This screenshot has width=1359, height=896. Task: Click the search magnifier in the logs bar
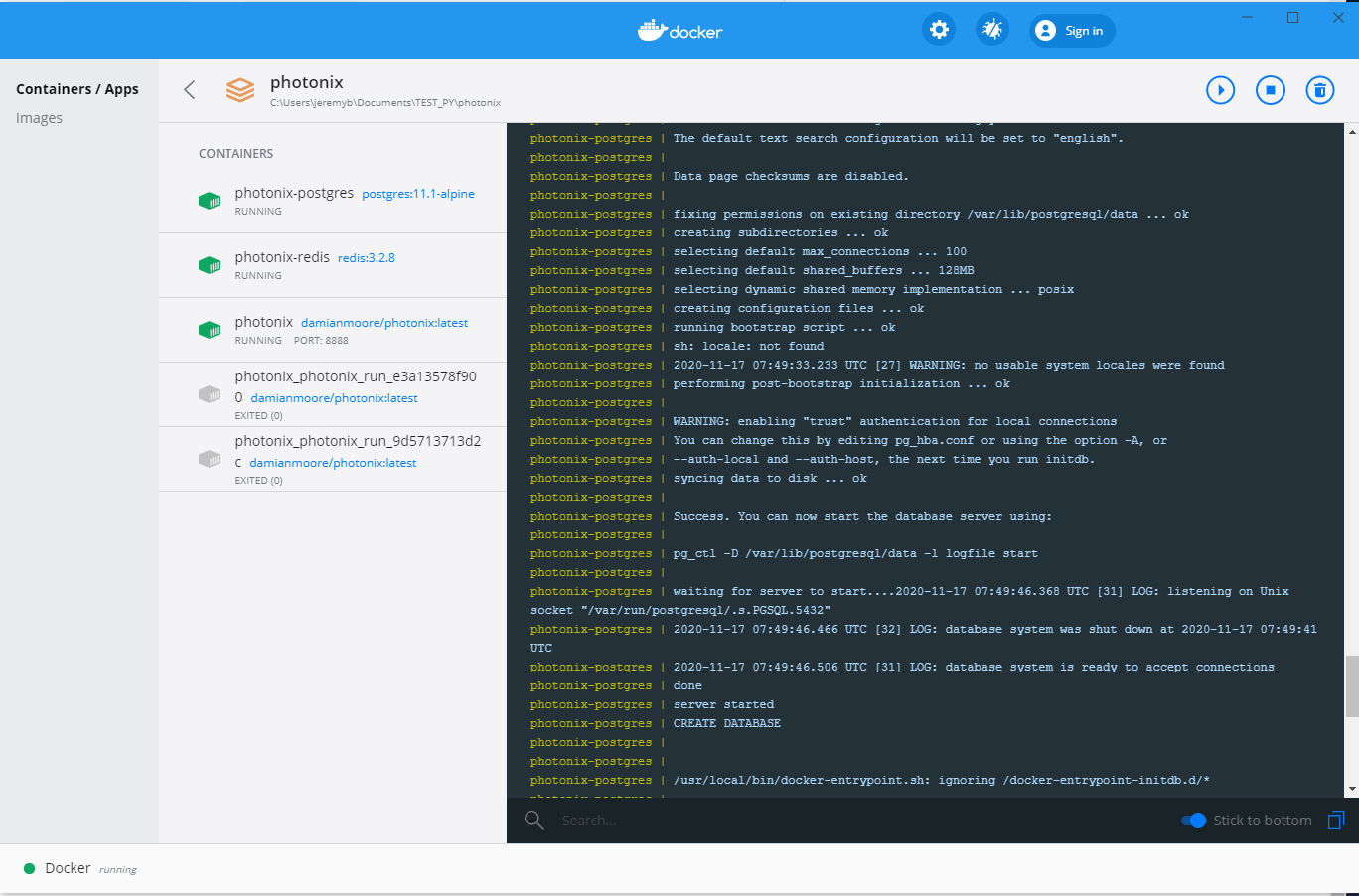(533, 821)
